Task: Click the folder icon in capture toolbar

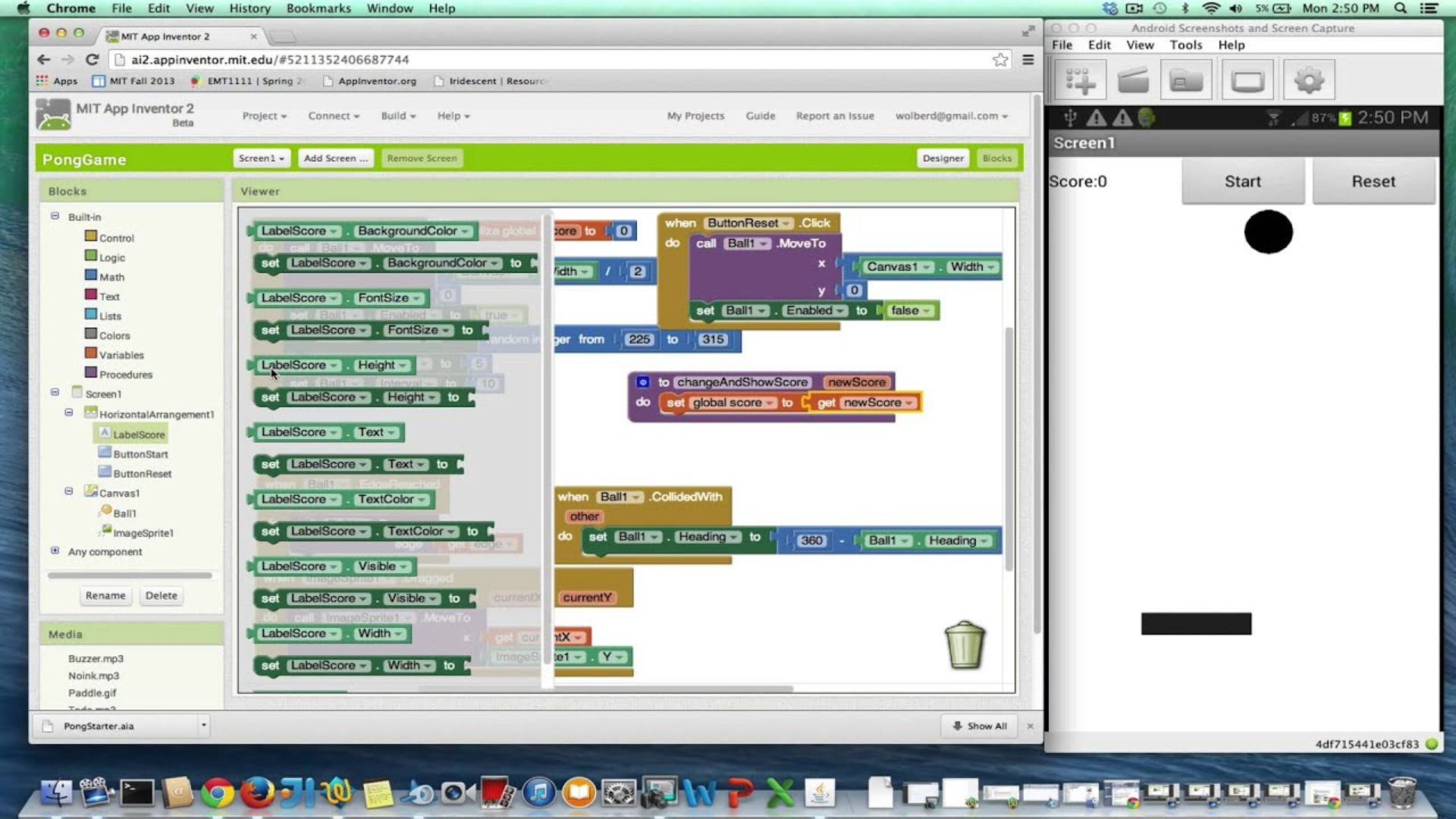Action: (x=1186, y=80)
